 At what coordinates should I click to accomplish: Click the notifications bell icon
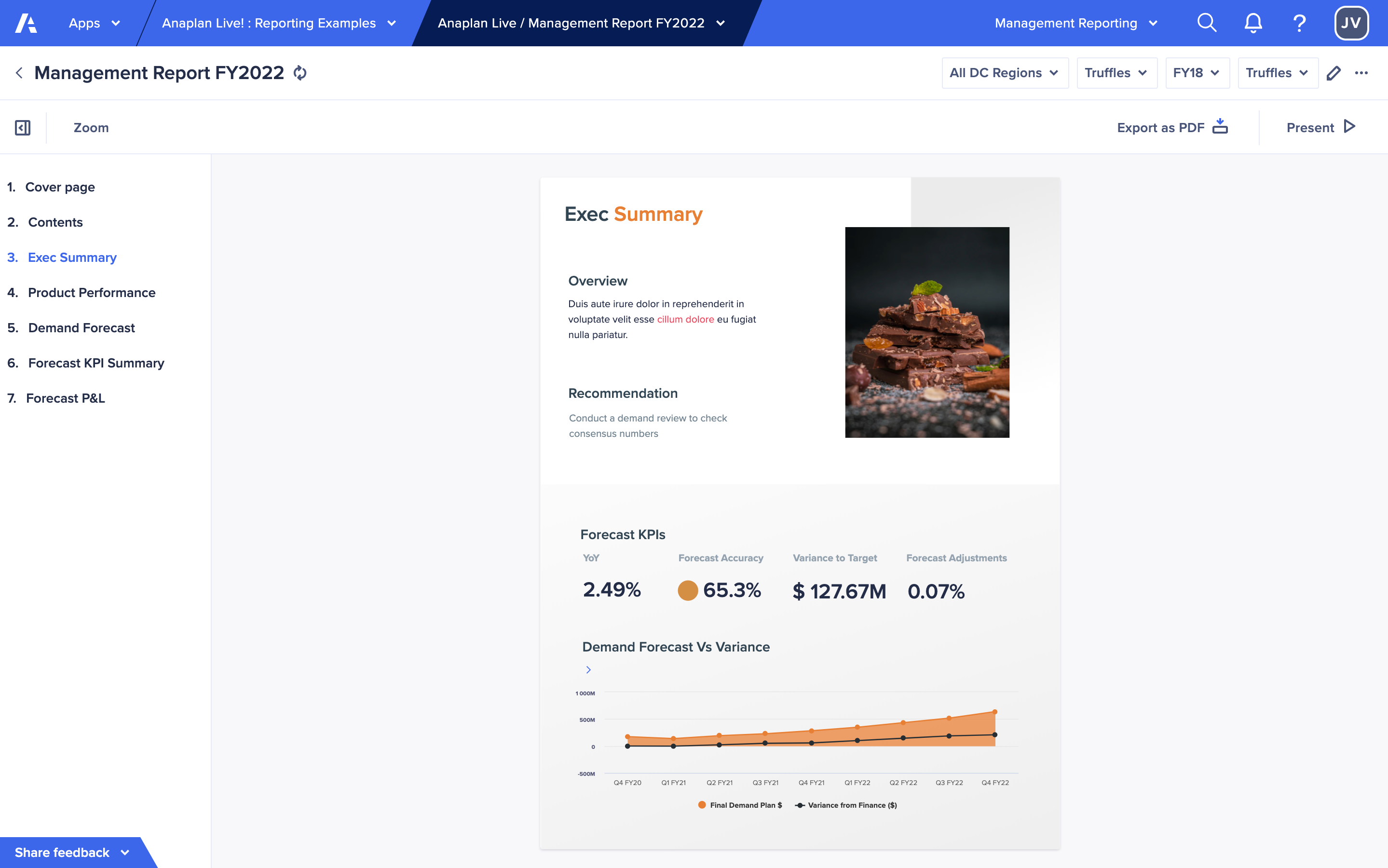(1253, 22)
